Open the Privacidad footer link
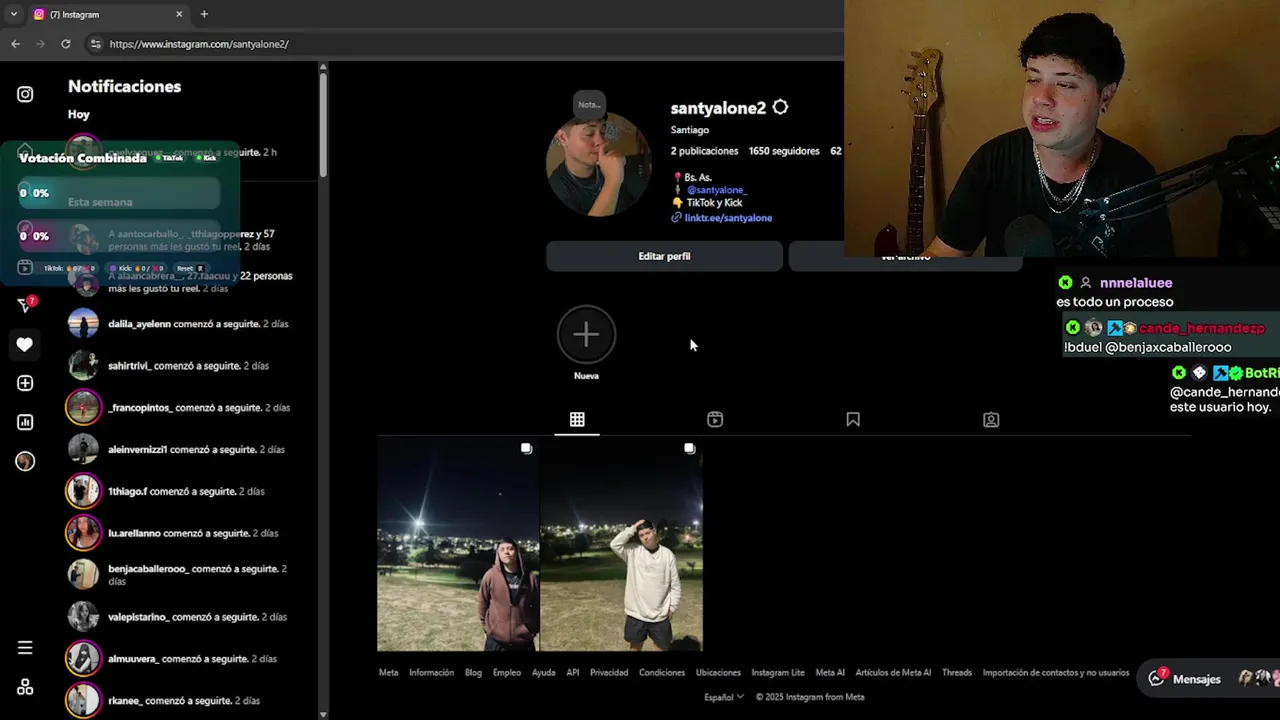1280x720 pixels. [609, 673]
